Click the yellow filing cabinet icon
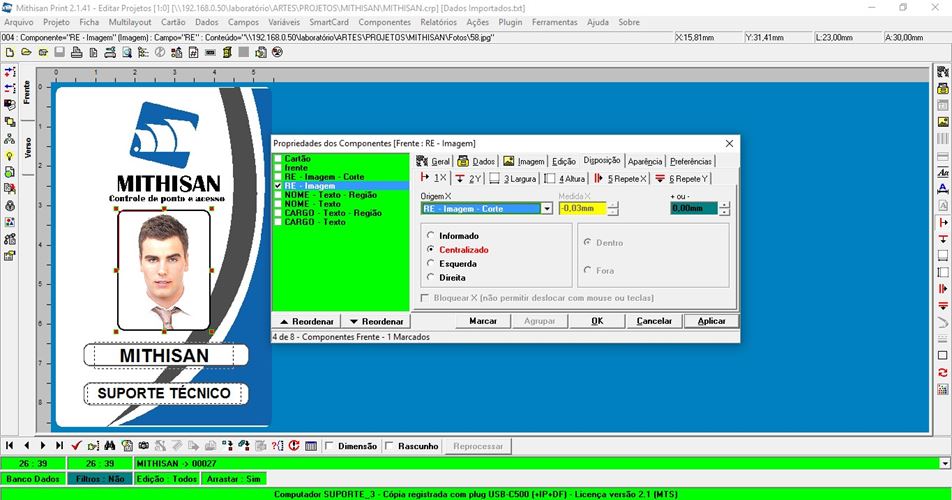952x500 pixels. point(227,53)
